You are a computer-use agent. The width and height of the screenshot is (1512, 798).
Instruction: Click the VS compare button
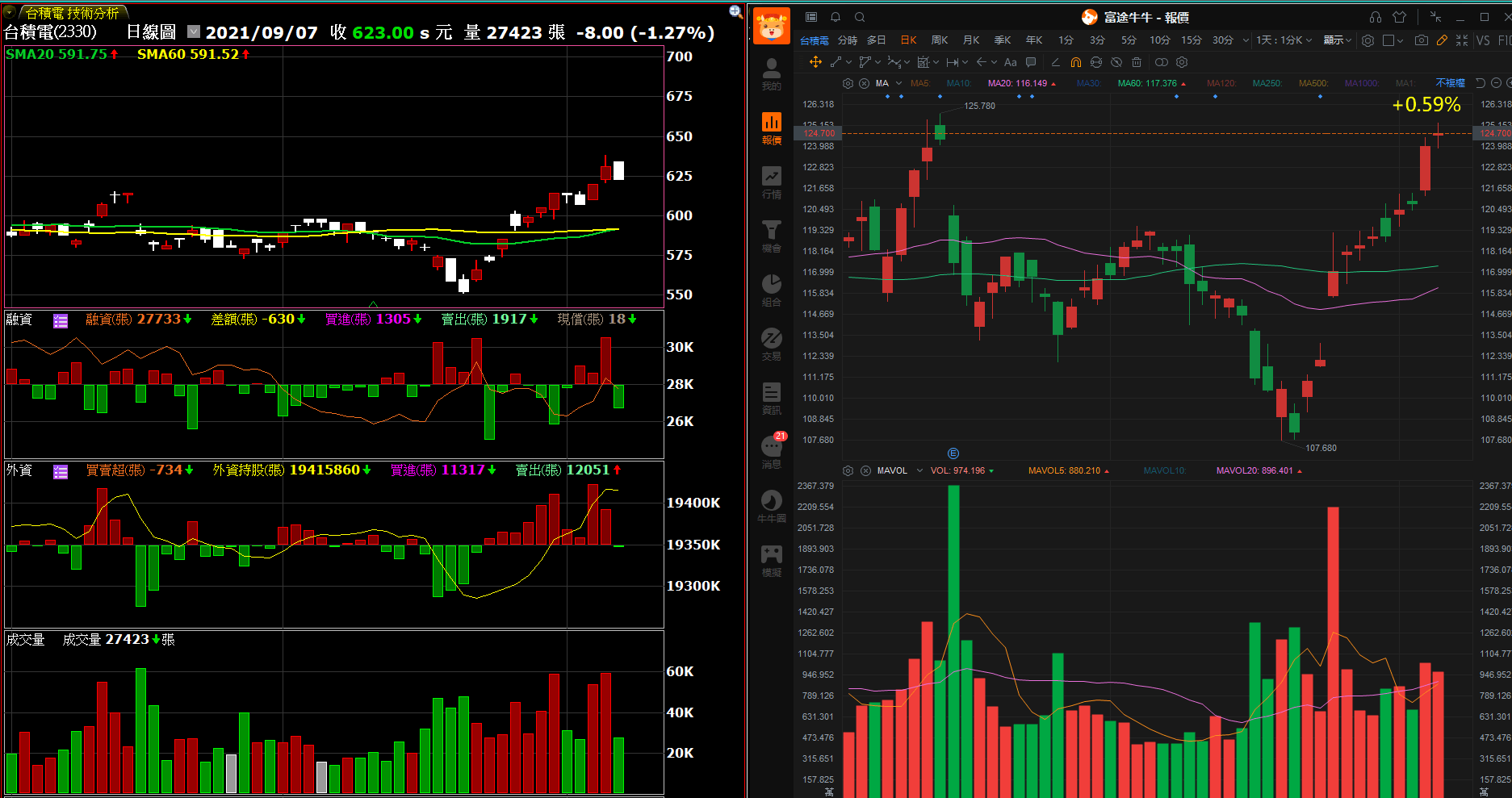(1483, 40)
